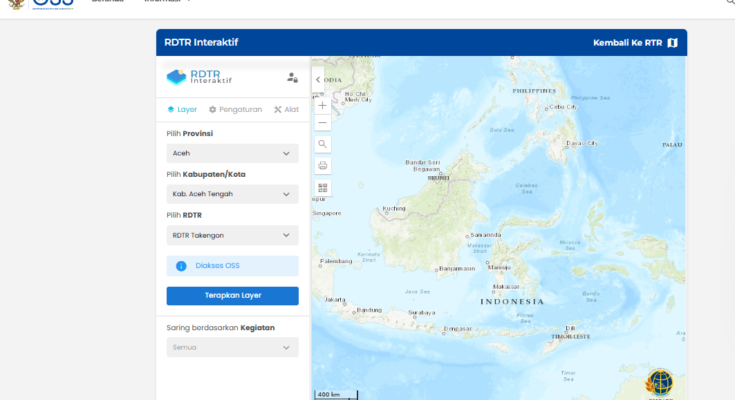Switch to the Layer tab
The height and width of the screenshot is (400, 735).
[182, 109]
